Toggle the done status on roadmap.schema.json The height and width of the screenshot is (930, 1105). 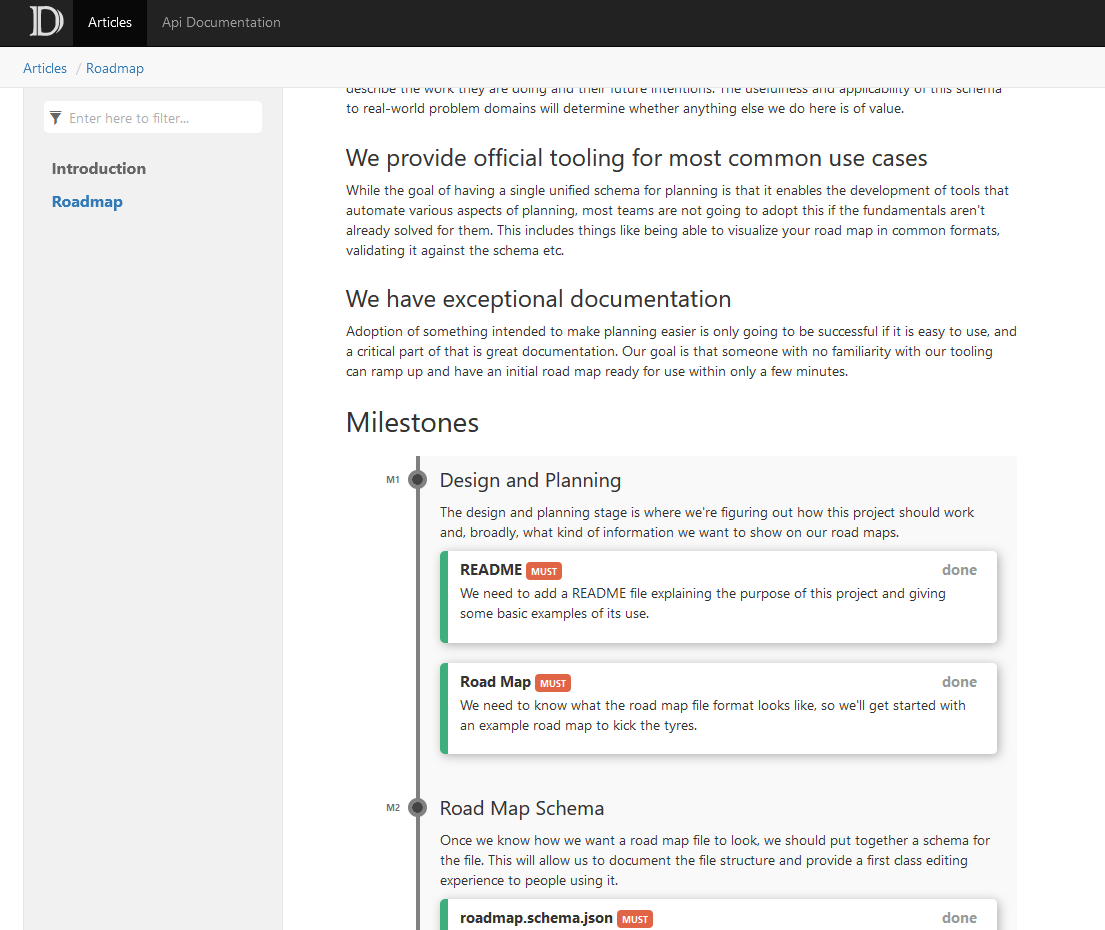958,917
